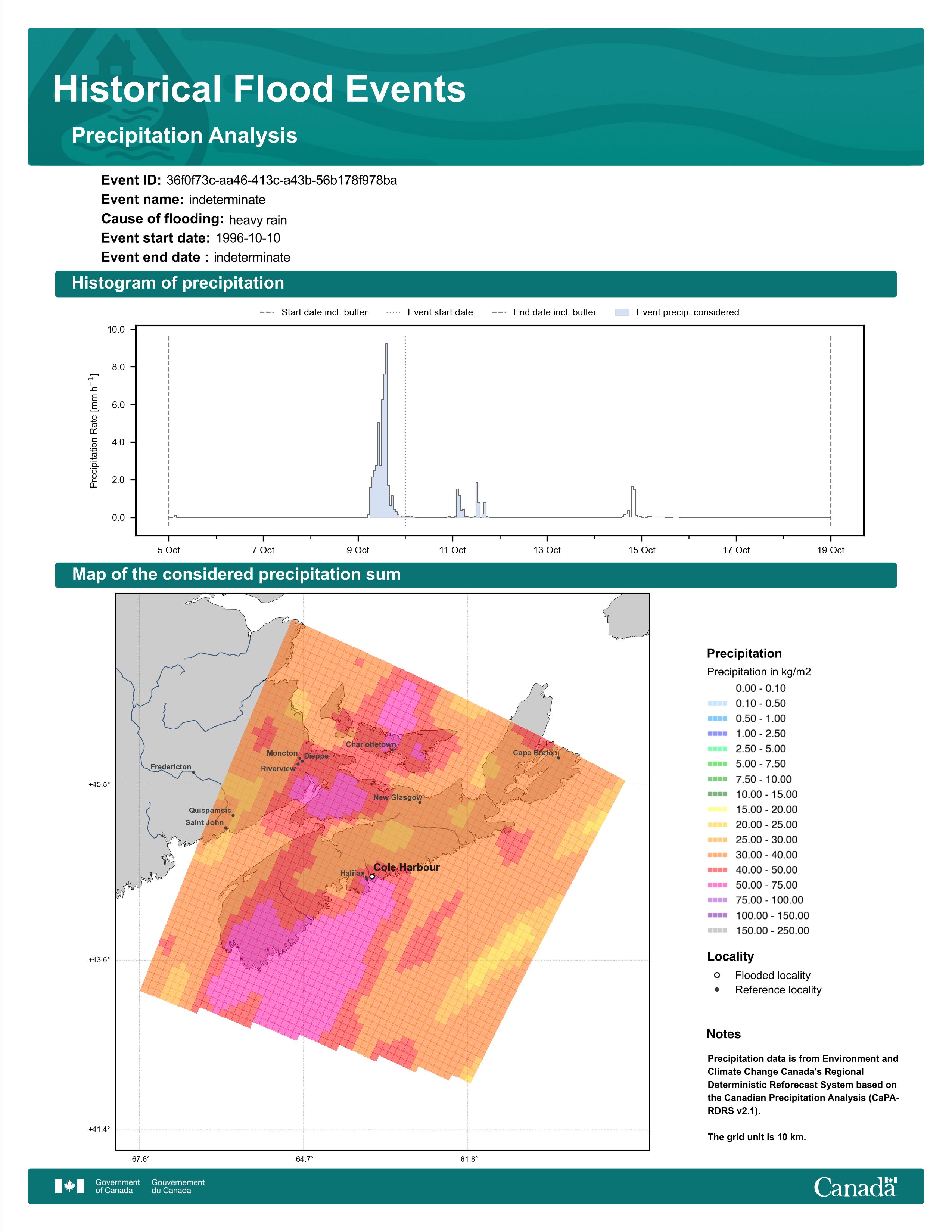The image size is (952, 1232).
Task: Click the 25.00 - 30.00 legend color swatch
Action: click(x=718, y=840)
